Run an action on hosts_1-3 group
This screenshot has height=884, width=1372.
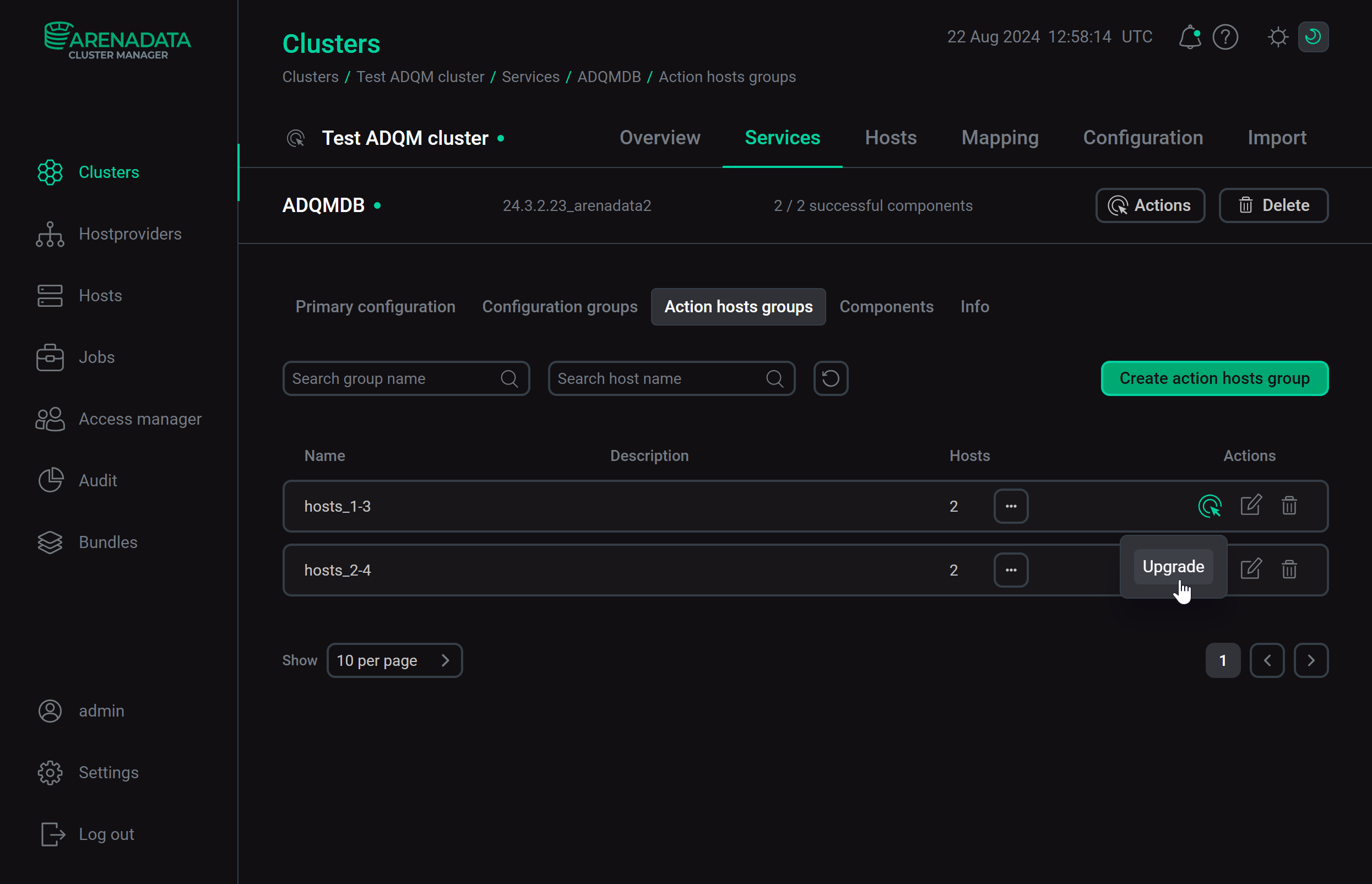tap(1210, 506)
